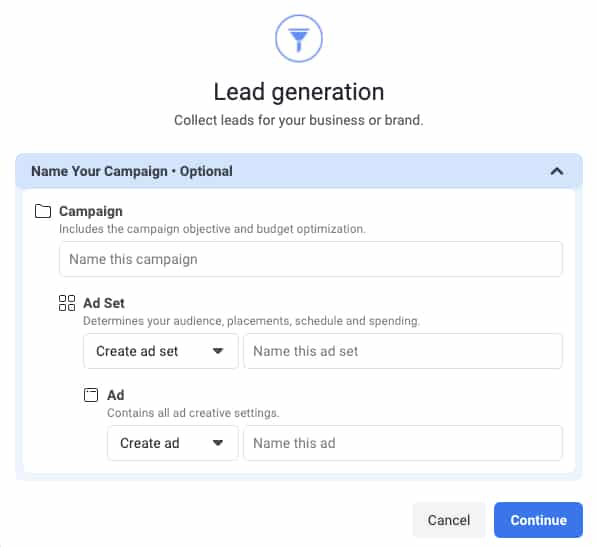Focus the Name this ad set field
Screen dimensions: 596x547
(x=403, y=351)
